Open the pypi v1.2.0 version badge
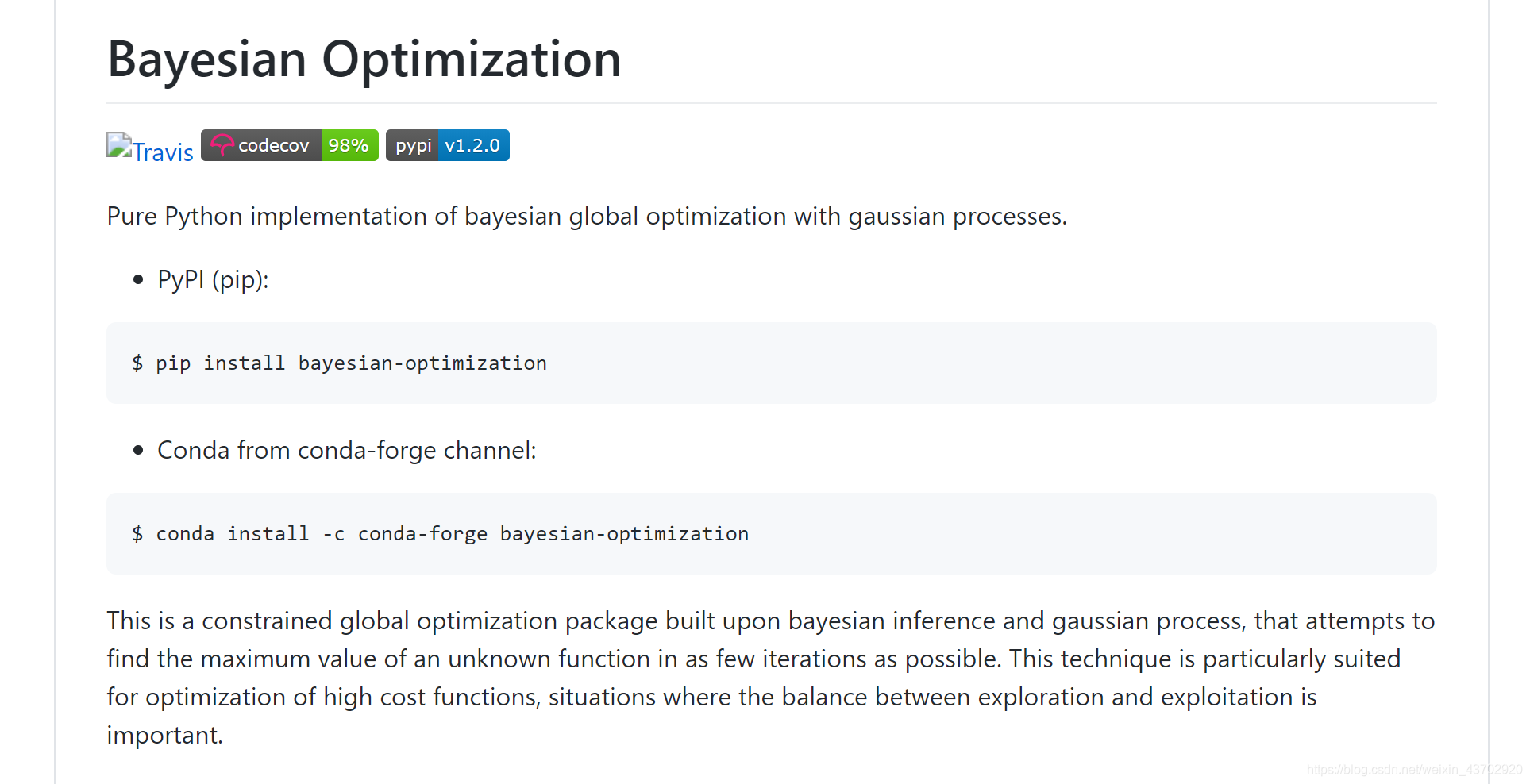The image size is (1530, 784). (448, 145)
